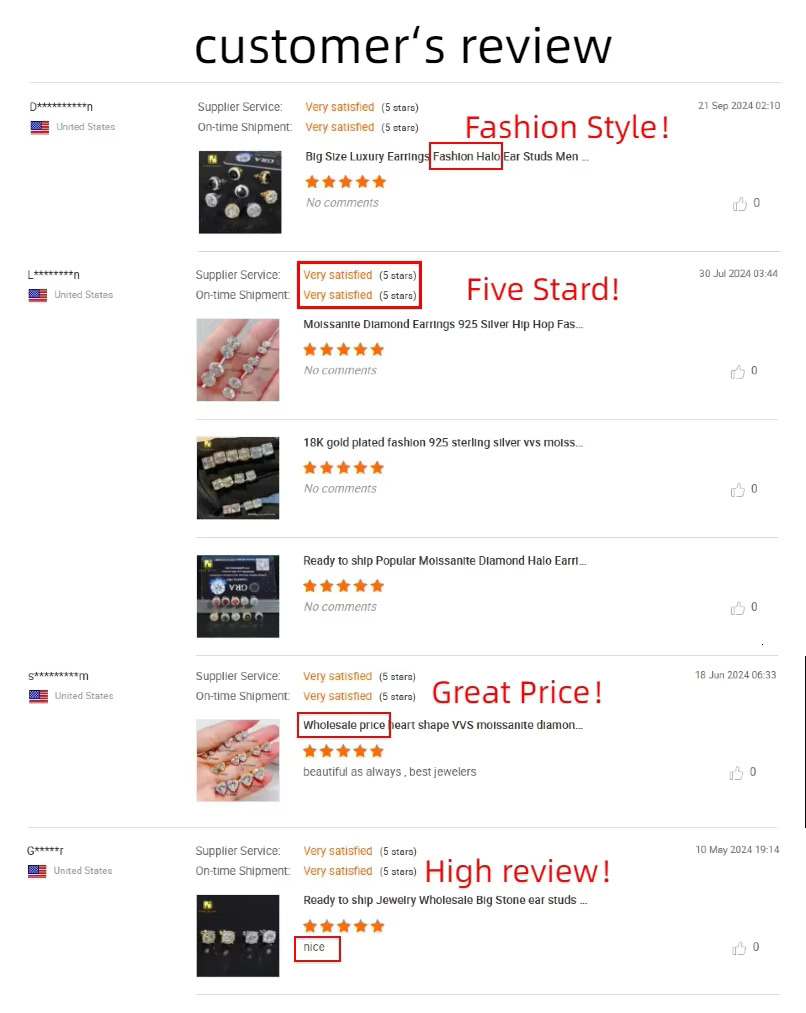Like the Popular Moissanite Halo Earring review
Viewport: 806px width, 1013px height.
click(x=738, y=608)
